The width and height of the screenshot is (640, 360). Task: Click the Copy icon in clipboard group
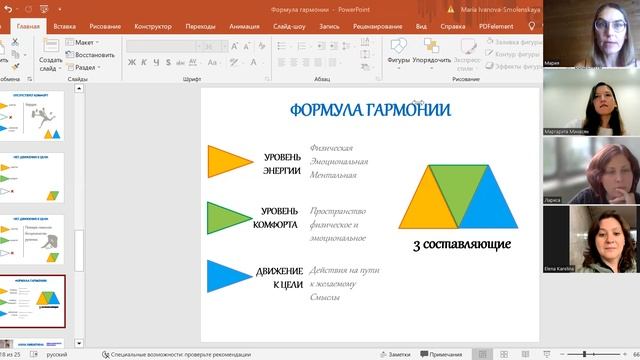pos(16,54)
